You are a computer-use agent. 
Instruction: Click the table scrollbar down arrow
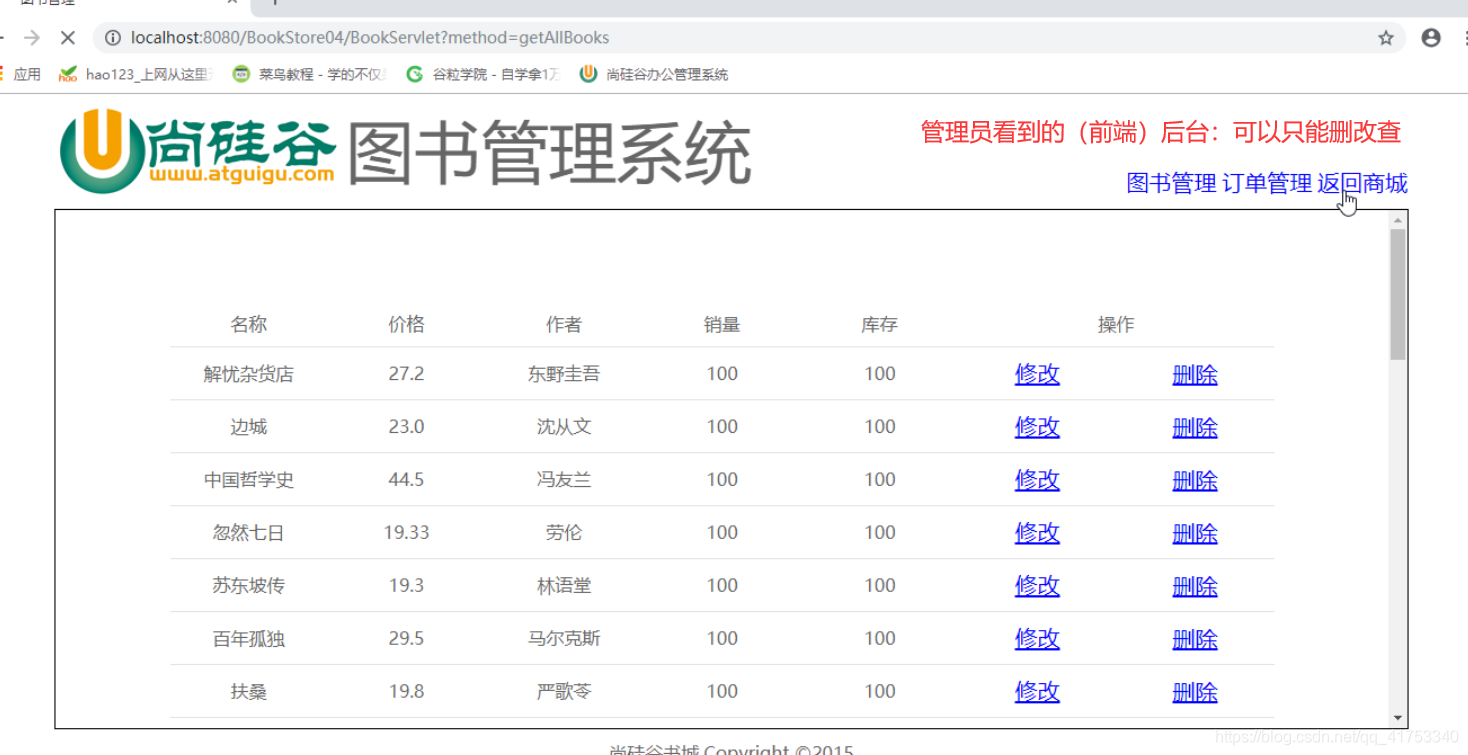1398,716
